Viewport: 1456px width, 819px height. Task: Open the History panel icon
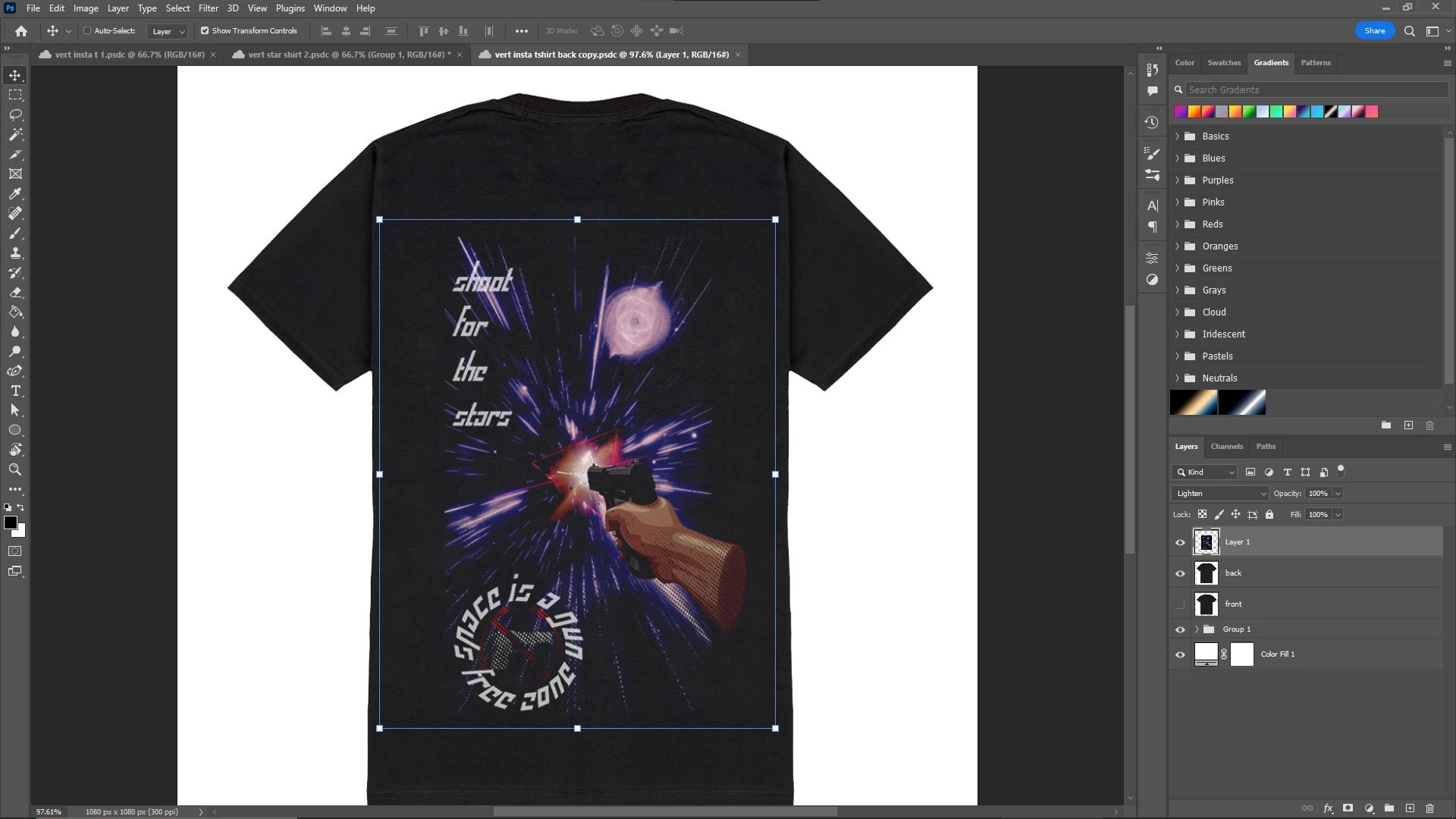coord(1152,123)
